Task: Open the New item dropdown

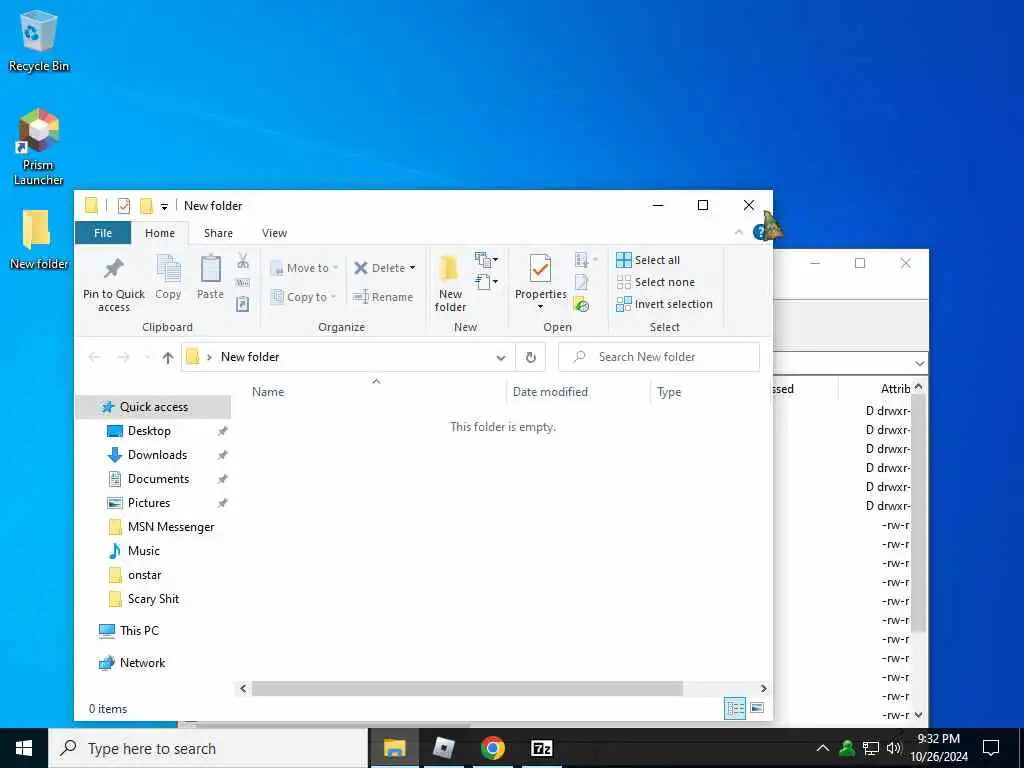Action: tap(487, 260)
